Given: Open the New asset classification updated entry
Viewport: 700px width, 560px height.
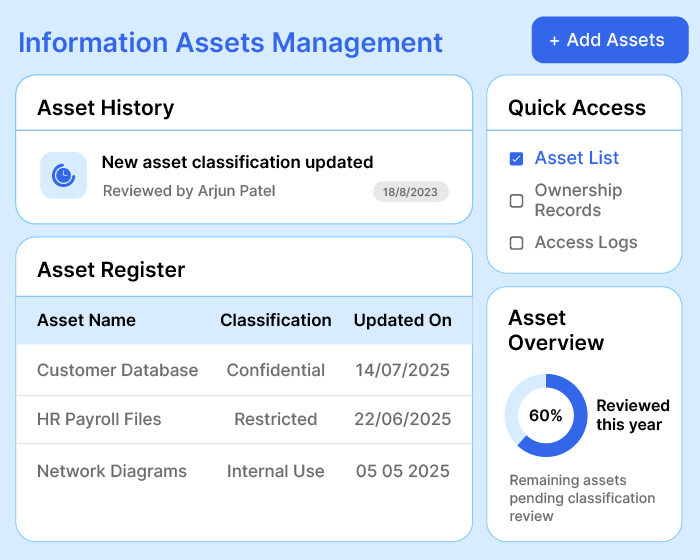Looking at the screenshot, I should (x=237, y=162).
